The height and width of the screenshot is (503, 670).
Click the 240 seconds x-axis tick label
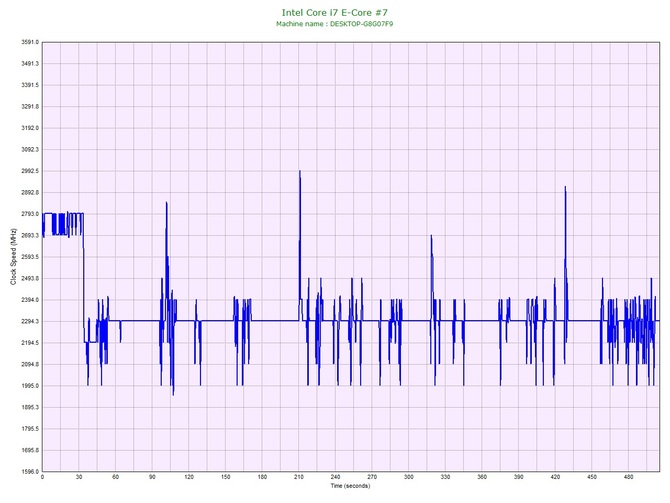pyautogui.click(x=335, y=477)
